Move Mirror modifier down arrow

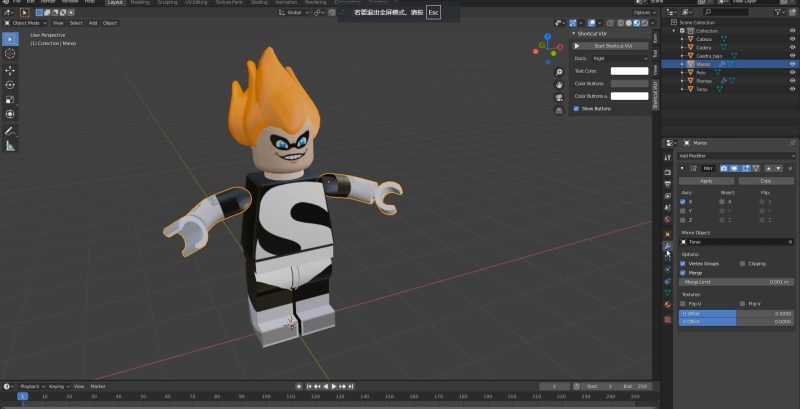click(778, 168)
